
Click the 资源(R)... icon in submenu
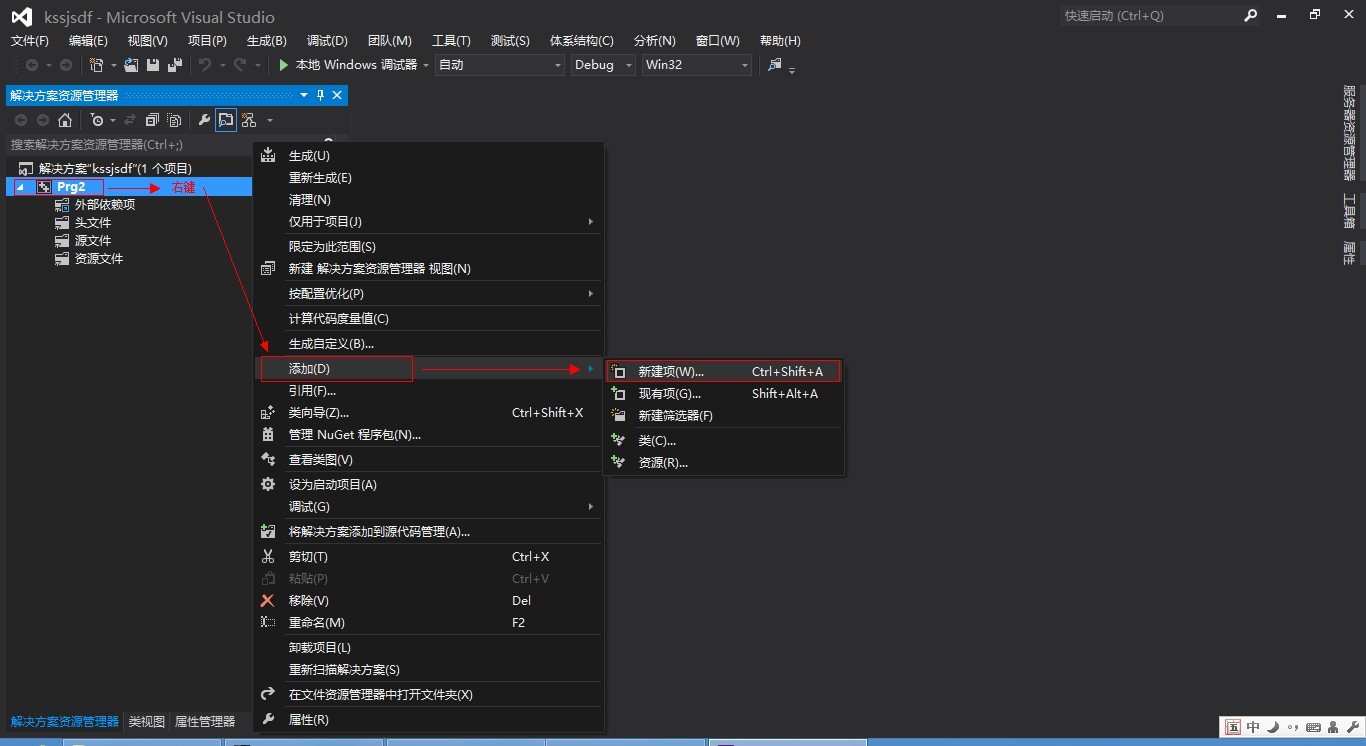[619, 463]
